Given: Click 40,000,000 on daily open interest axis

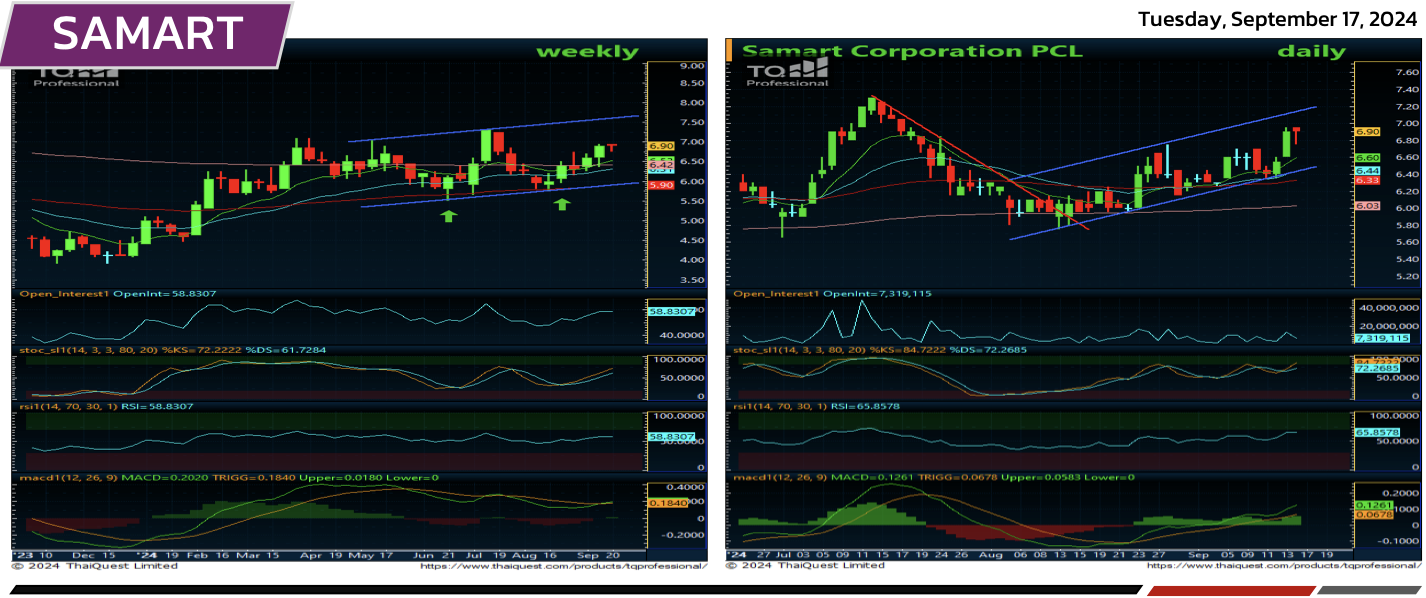Looking at the screenshot, I should tap(1387, 307).
